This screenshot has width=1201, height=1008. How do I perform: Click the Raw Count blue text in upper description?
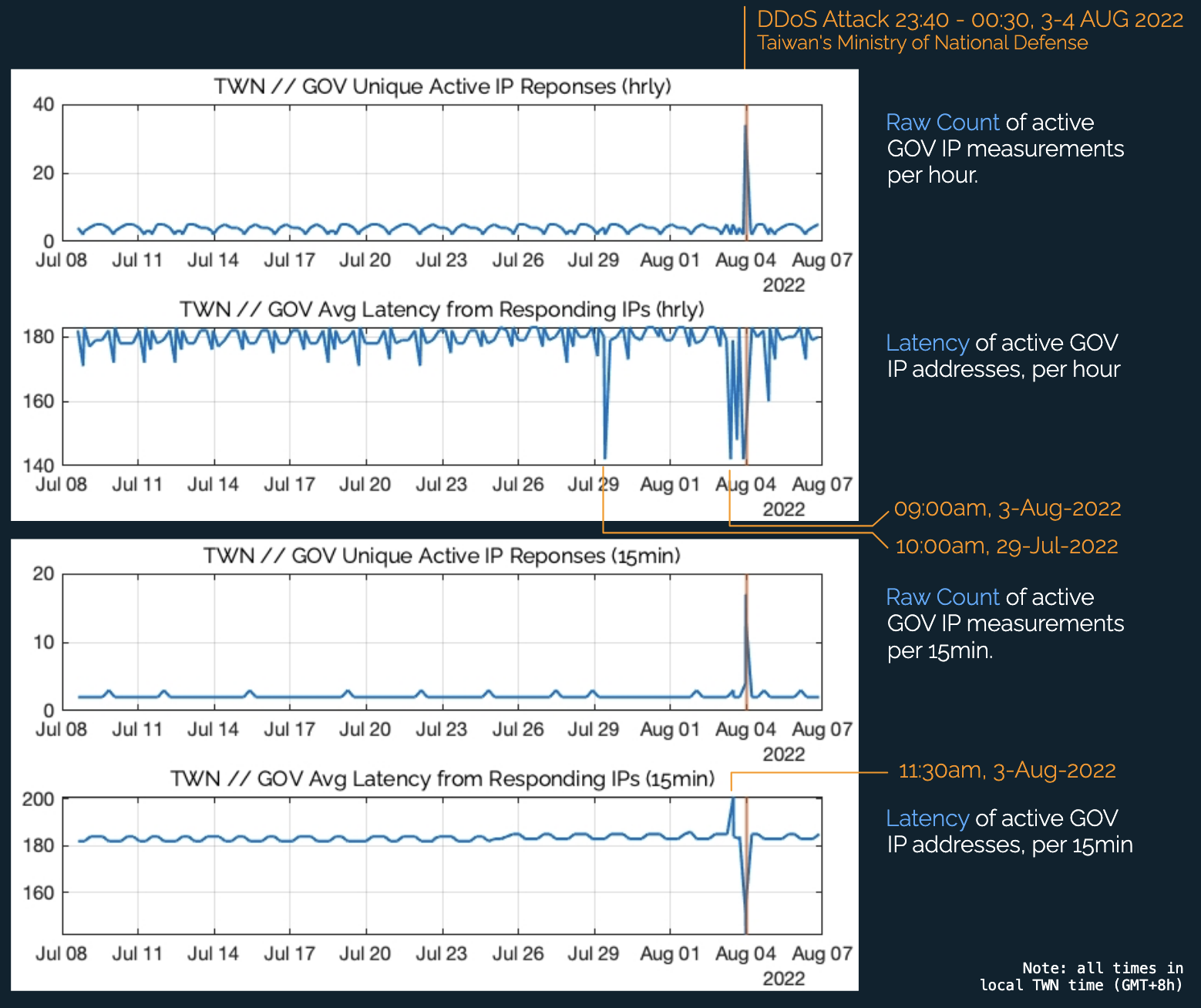coord(942,122)
